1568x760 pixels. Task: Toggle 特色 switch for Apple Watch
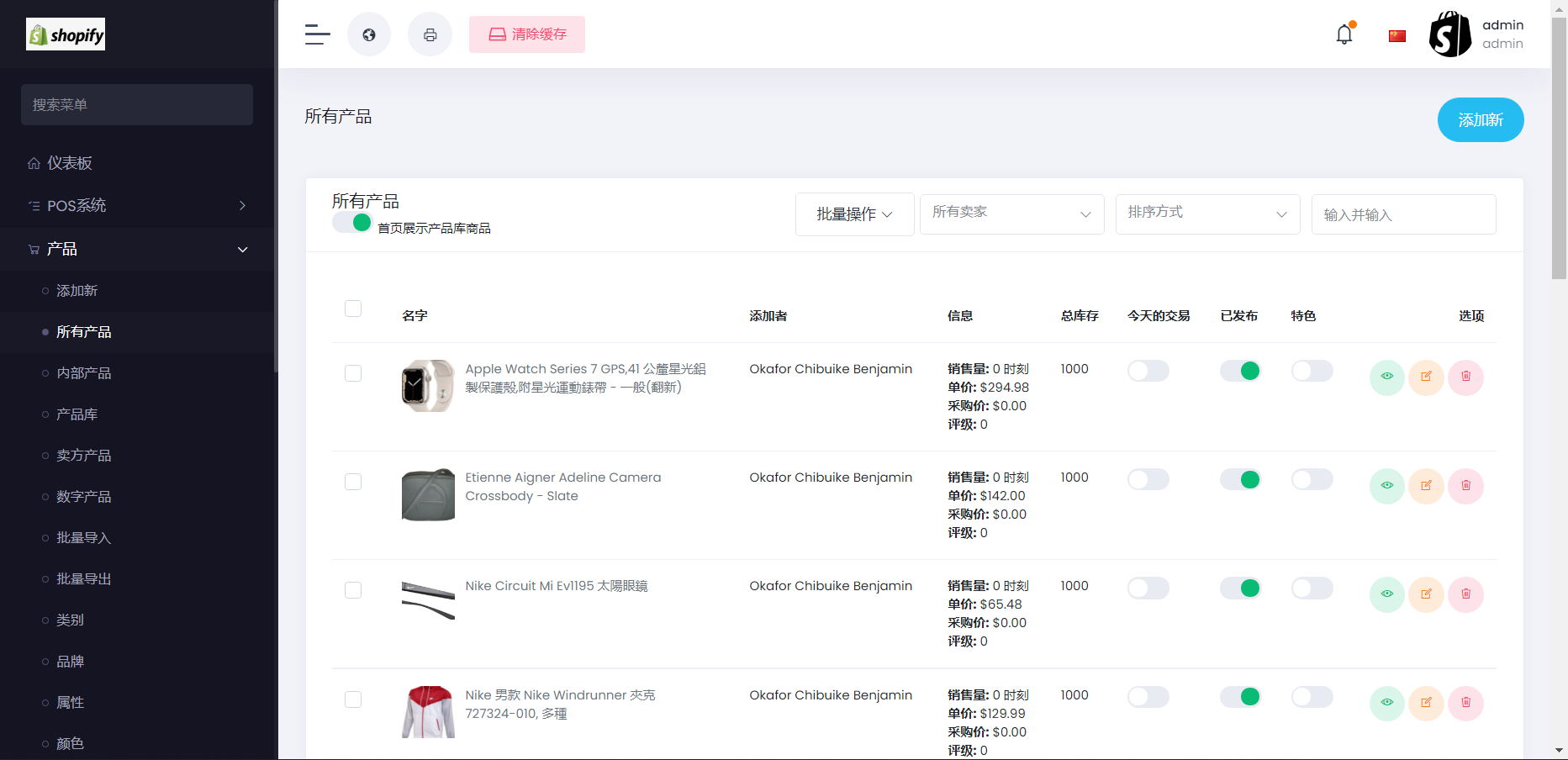1312,371
